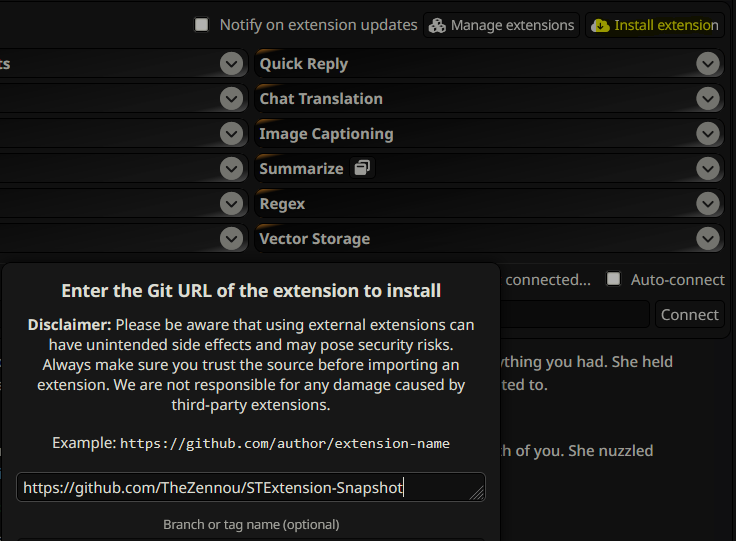Click the Git URL input field
This screenshot has height=541, width=736.
click(x=251, y=487)
